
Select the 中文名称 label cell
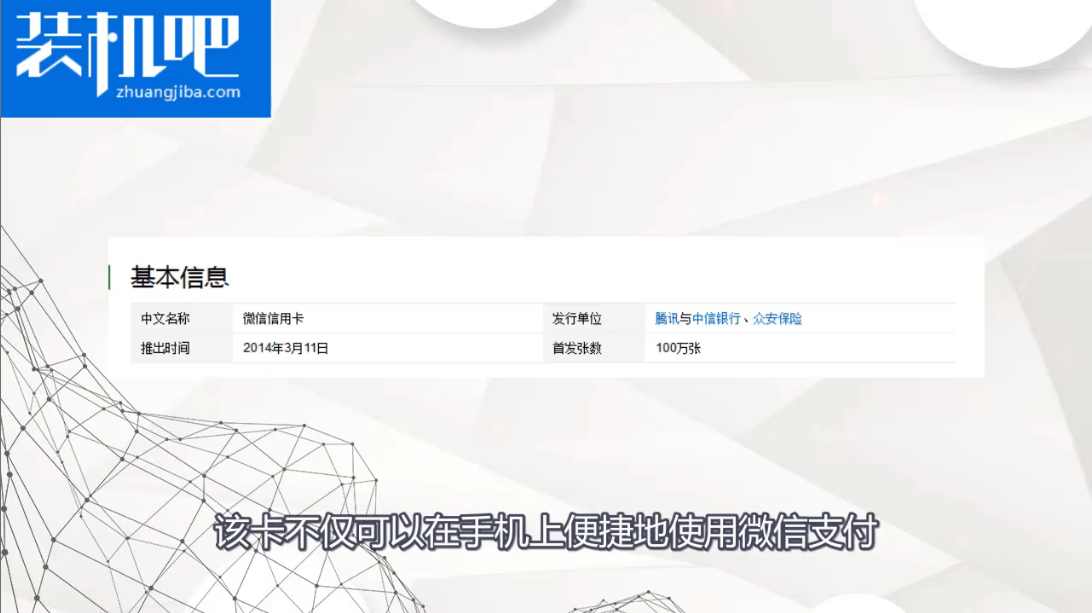165,319
